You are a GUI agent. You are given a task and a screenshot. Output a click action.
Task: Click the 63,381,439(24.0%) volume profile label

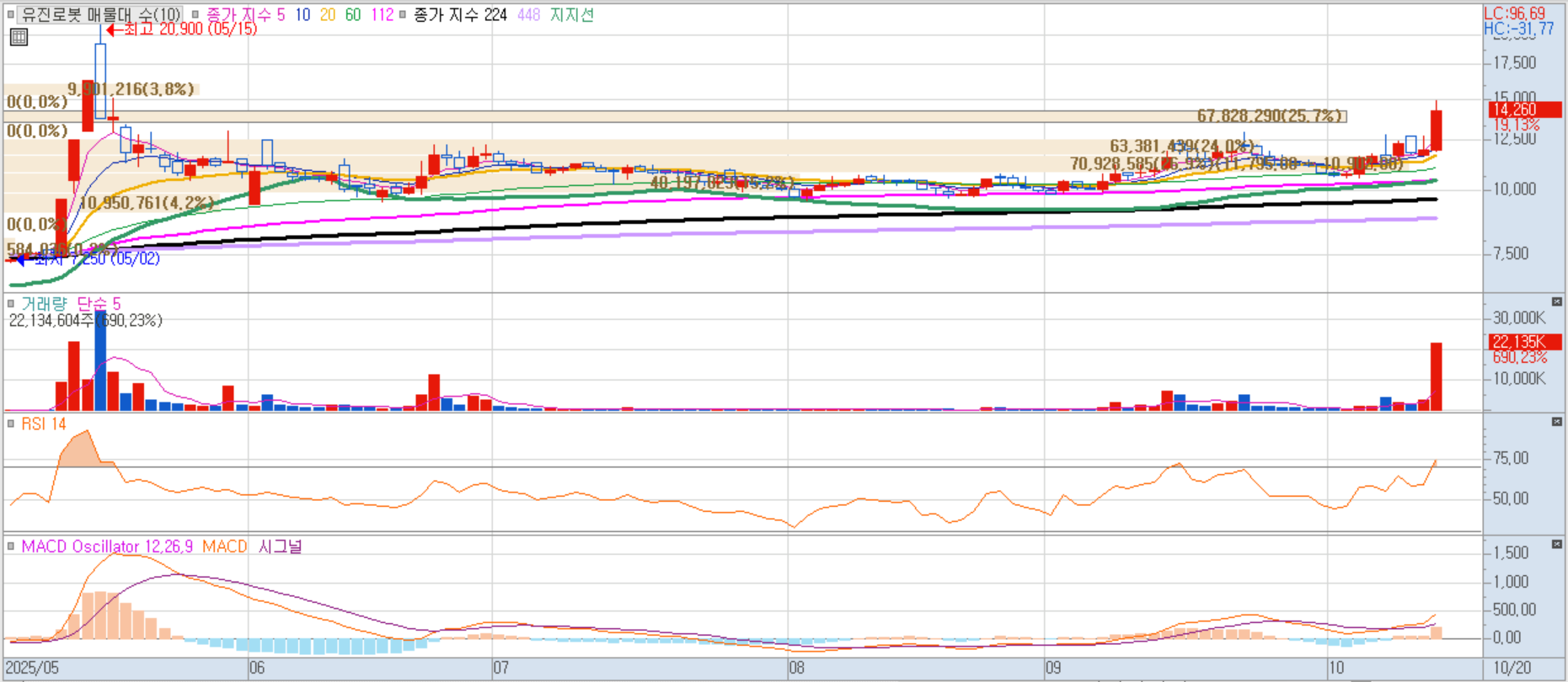click(1182, 147)
